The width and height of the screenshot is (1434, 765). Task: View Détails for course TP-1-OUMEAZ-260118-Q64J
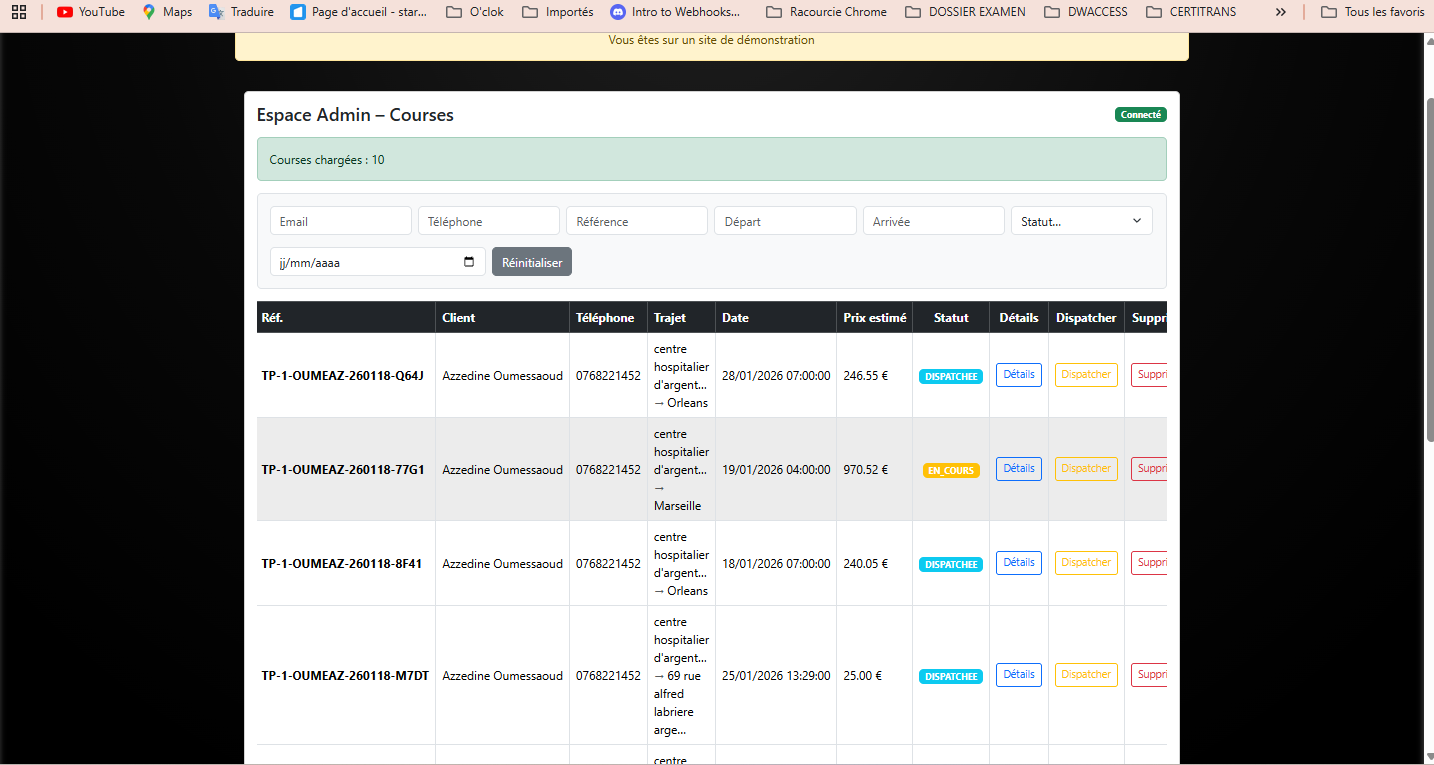tap(1018, 374)
